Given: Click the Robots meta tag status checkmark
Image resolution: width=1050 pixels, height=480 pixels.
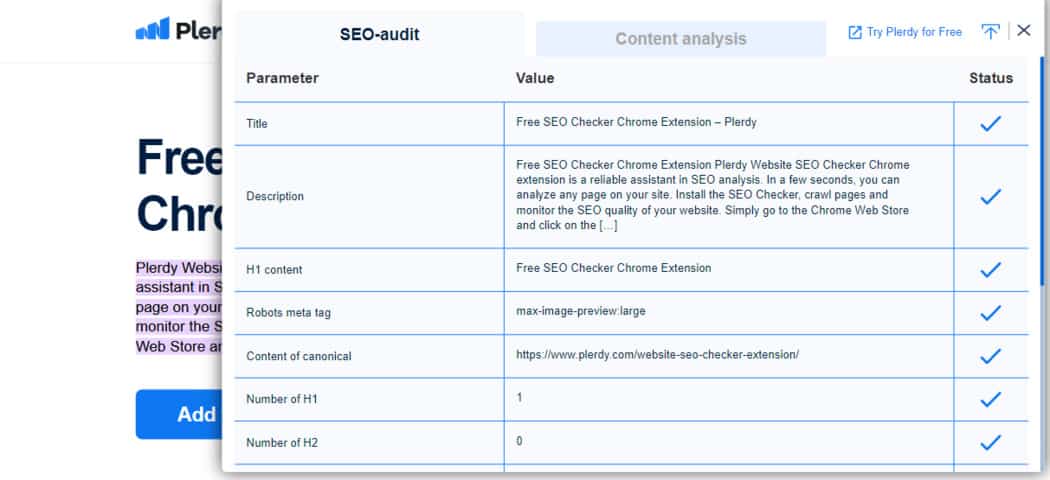Looking at the screenshot, I should pyautogui.click(x=990, y=313).
